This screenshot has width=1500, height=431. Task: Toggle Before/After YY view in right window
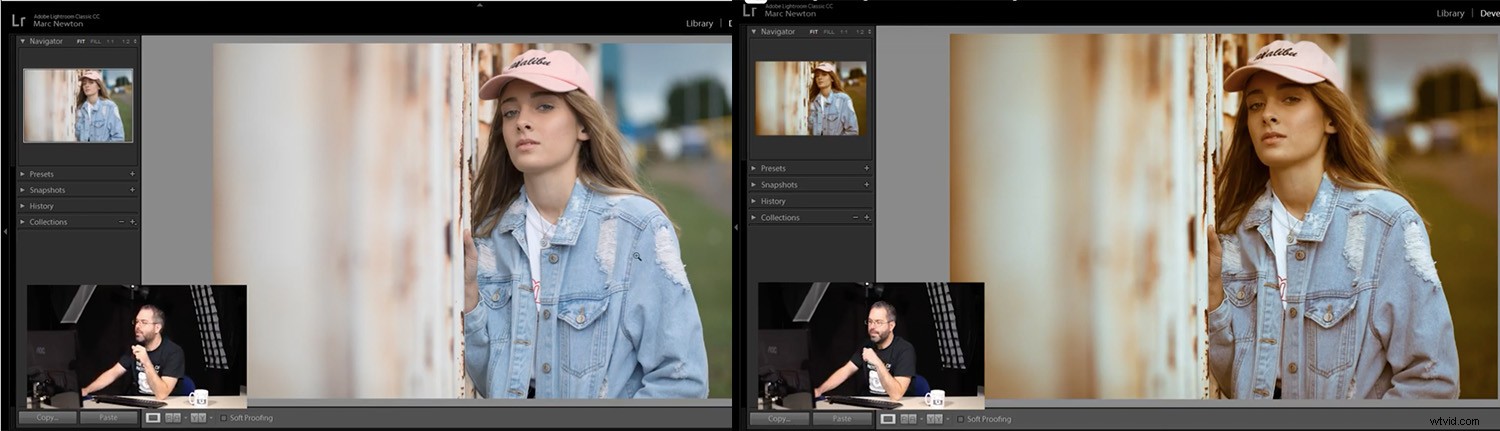click(x=934, y=419)
